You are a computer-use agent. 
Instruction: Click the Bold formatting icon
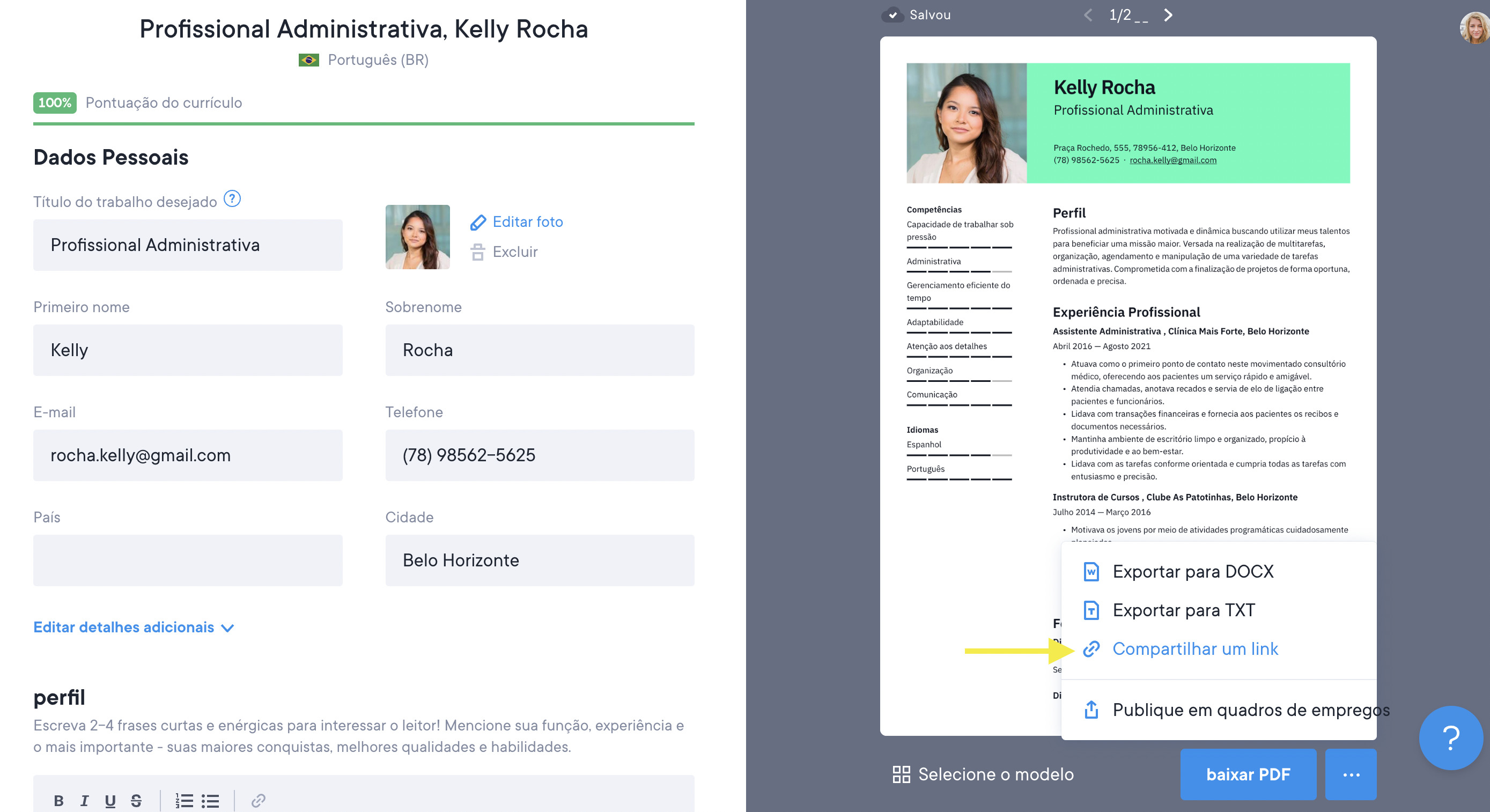pos(58,800)
